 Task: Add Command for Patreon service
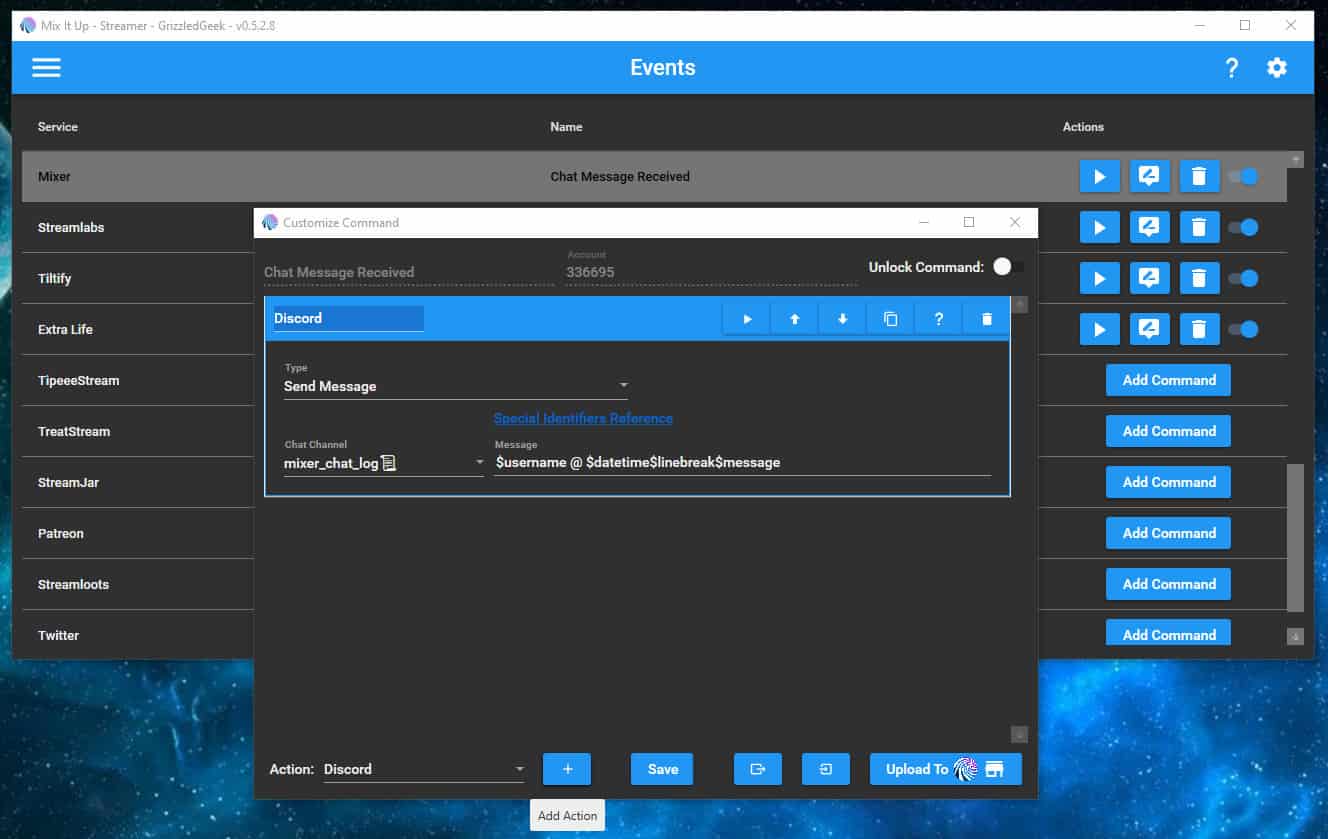tap(1168, 533)
